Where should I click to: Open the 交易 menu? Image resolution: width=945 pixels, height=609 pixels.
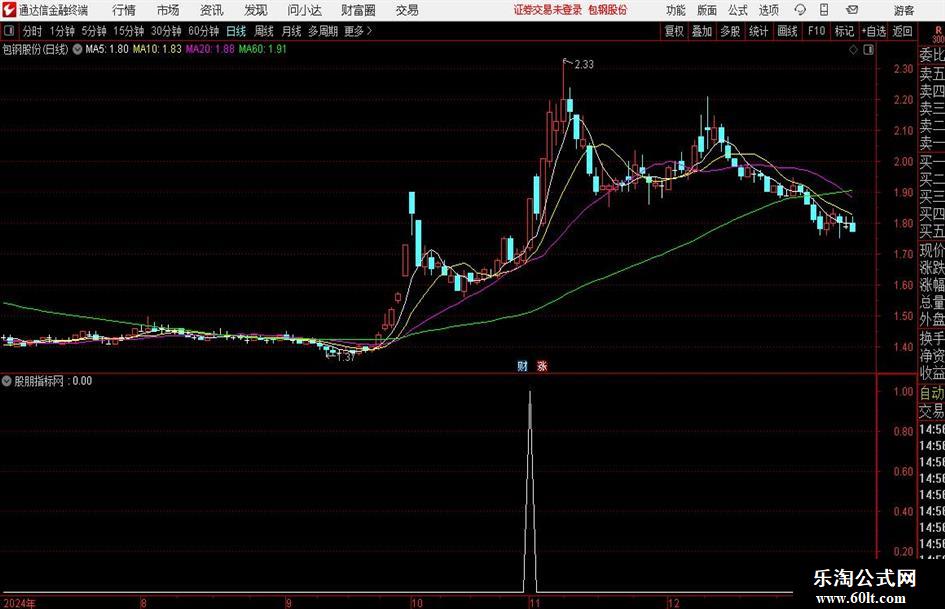coord(407,10)
